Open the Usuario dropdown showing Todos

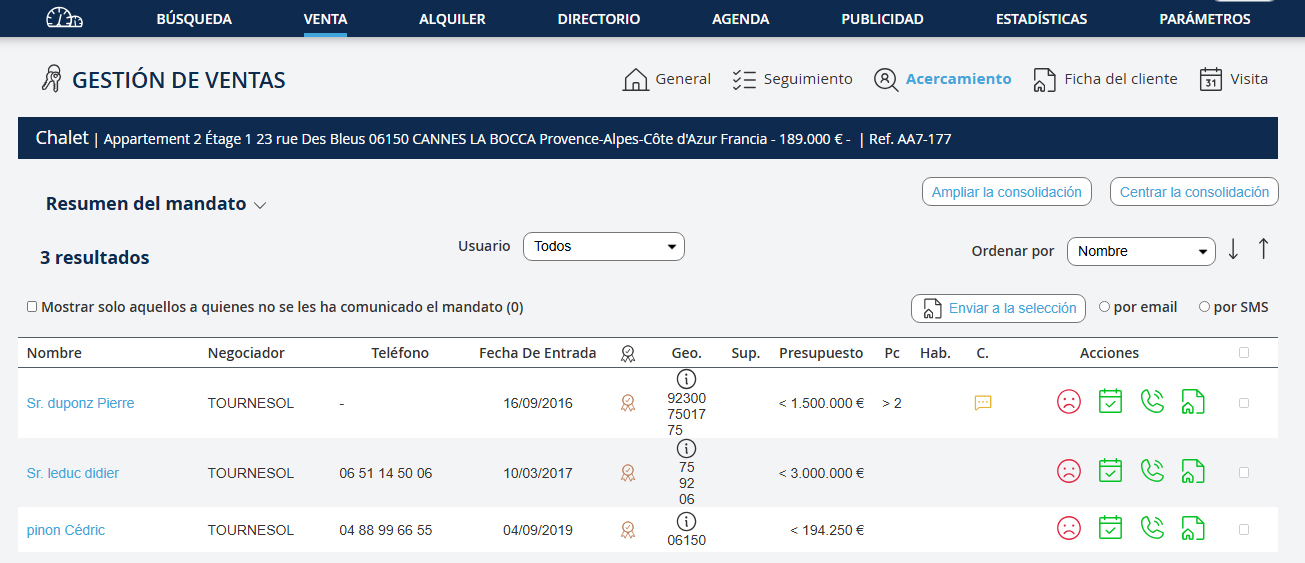point(603,246)
